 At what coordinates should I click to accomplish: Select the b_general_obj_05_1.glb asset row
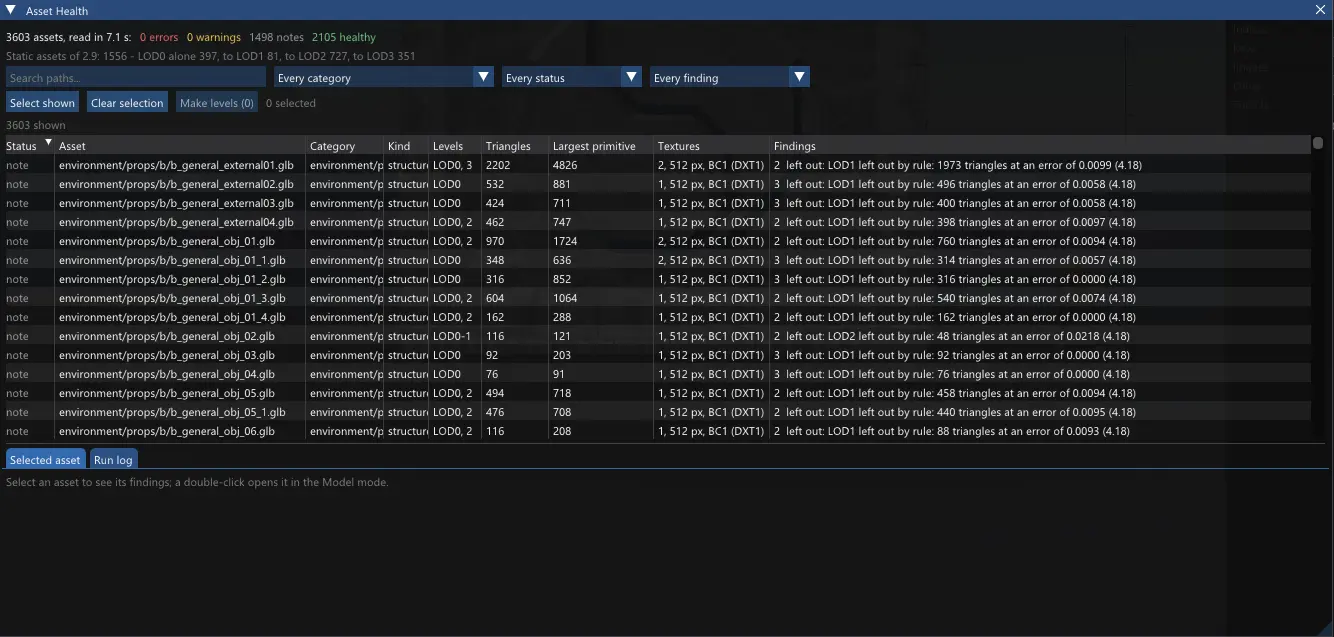point(657,412)
